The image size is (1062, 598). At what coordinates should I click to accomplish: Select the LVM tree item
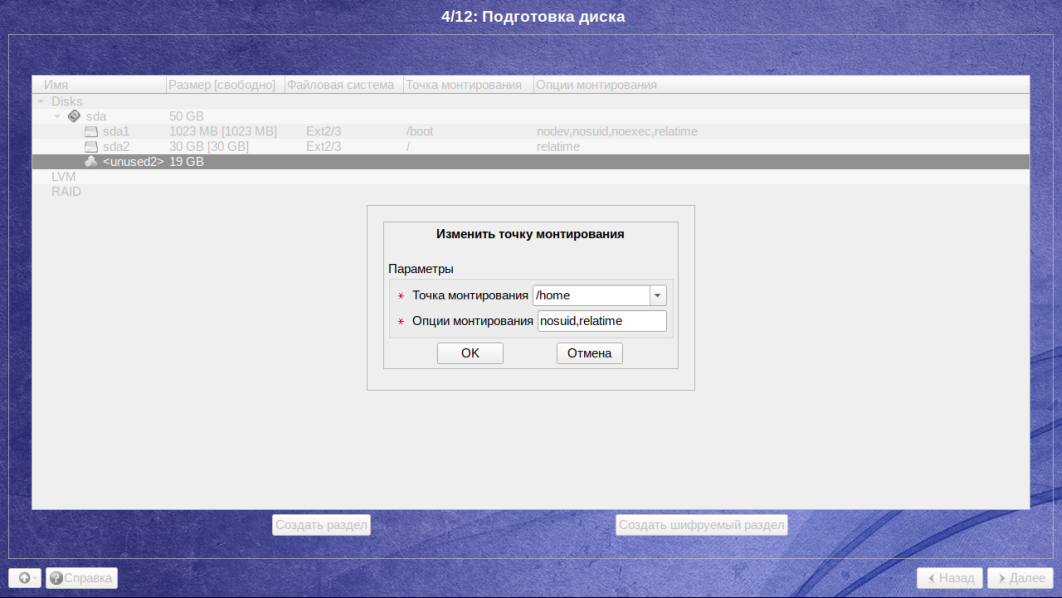pyautogui.click(x=64, y=177)
